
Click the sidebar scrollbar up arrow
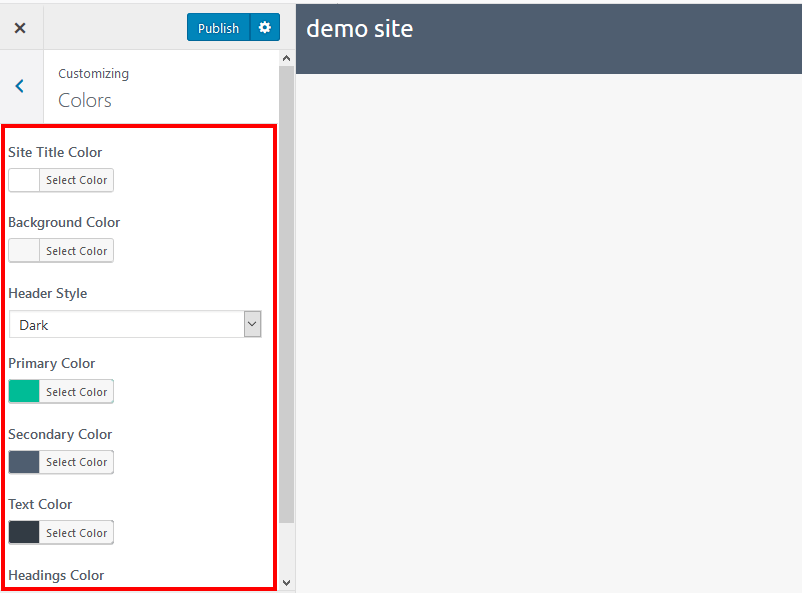point(286,58)
